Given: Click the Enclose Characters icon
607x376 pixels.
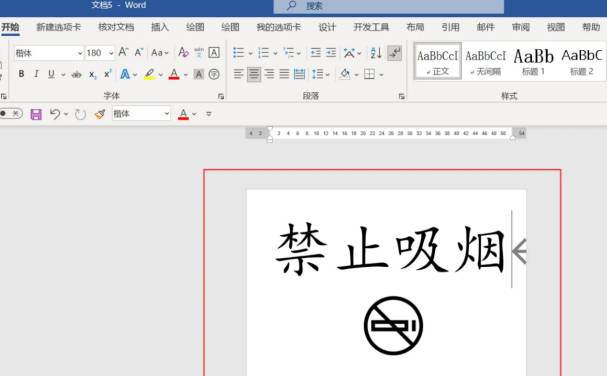Looking at the screenshot, I should point(214,74).
